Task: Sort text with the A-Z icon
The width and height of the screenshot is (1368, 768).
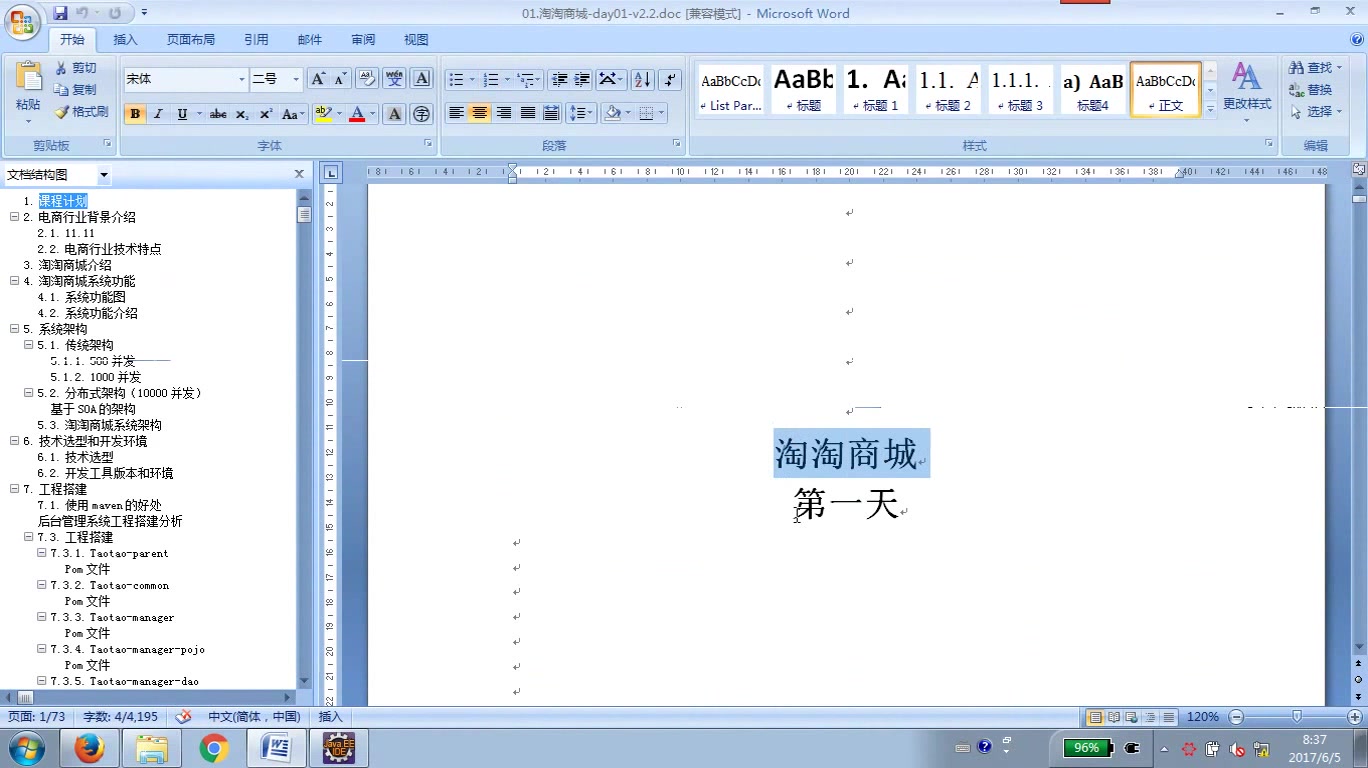Action: coord(642,79)
